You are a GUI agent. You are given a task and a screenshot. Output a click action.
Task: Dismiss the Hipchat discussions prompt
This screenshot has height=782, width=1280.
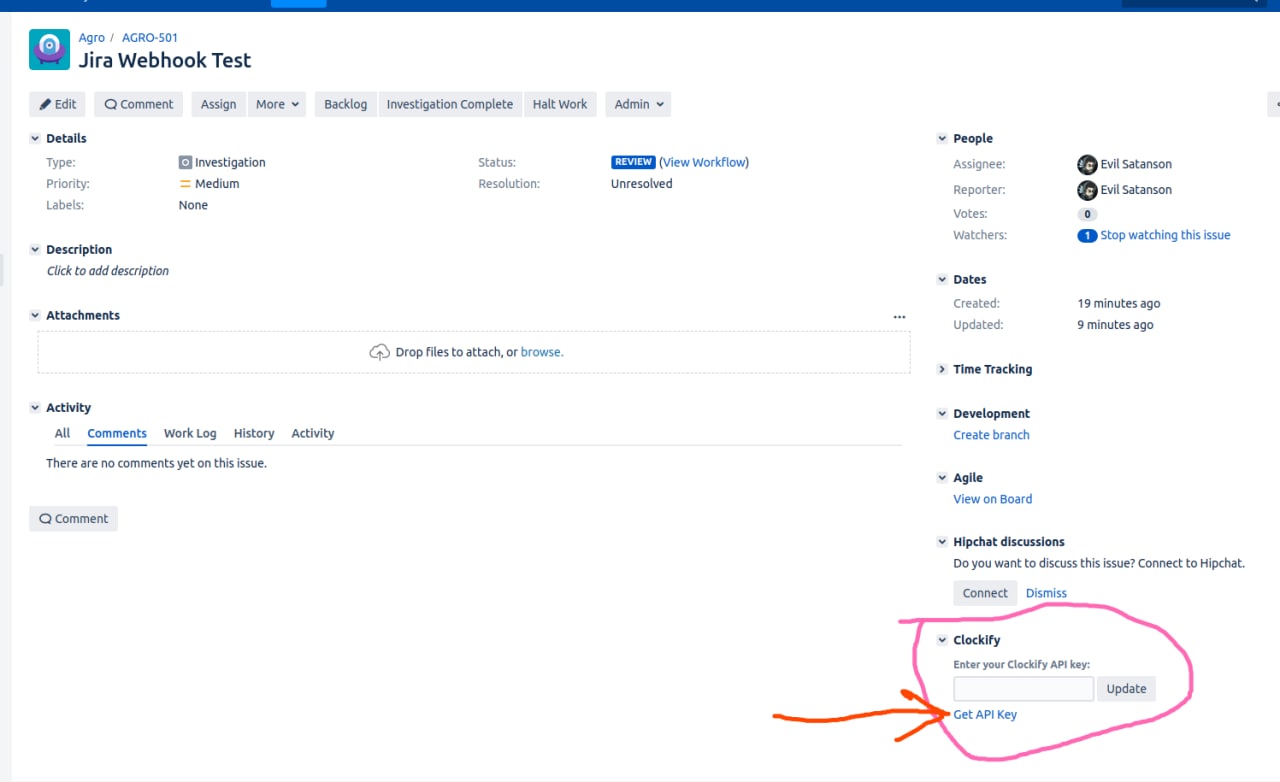click(1046, 593)
